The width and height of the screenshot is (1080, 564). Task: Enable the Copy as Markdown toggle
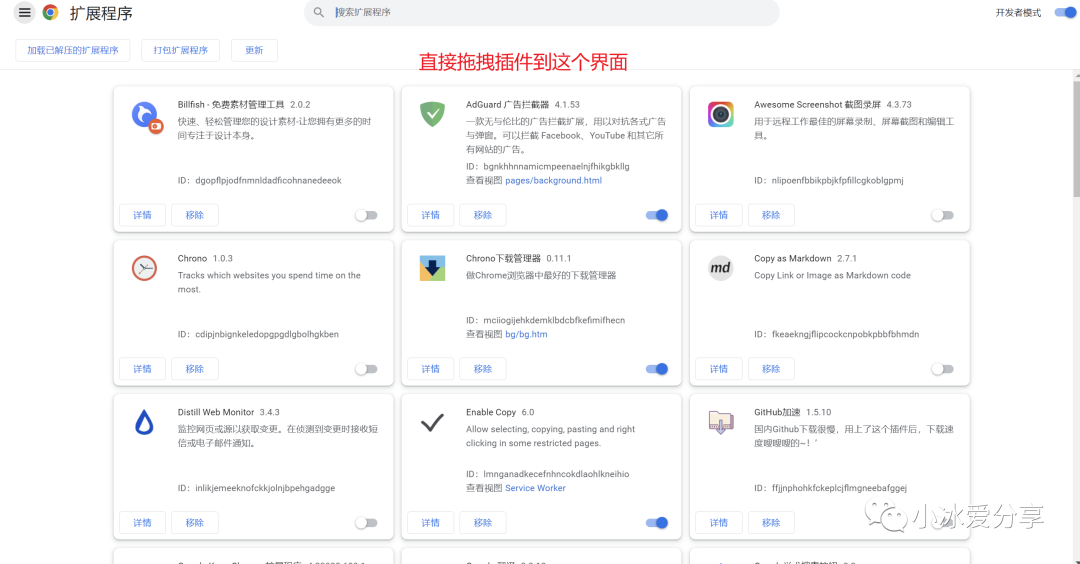click(942, 369)
